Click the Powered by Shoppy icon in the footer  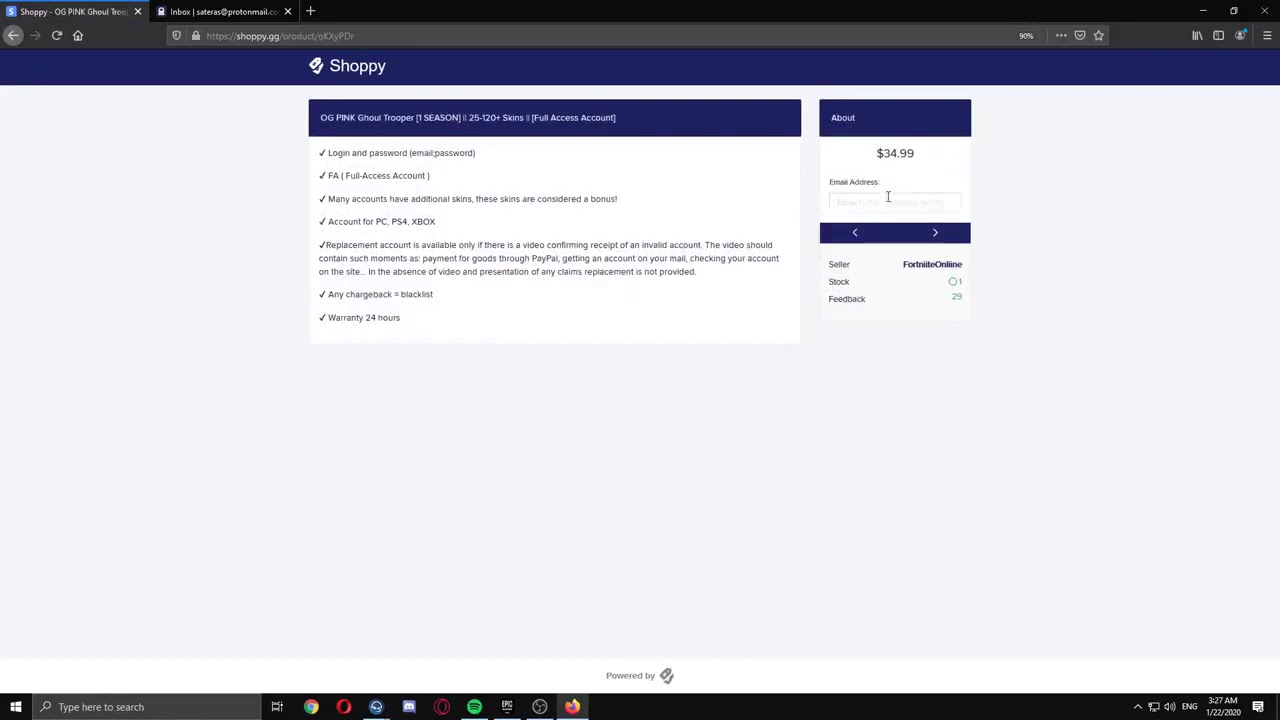click(x=666, y=676)
